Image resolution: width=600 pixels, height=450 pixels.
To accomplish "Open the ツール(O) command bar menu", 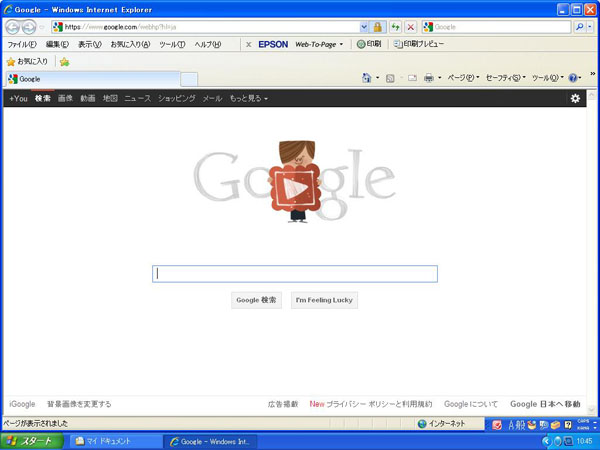I will [548, 78].
